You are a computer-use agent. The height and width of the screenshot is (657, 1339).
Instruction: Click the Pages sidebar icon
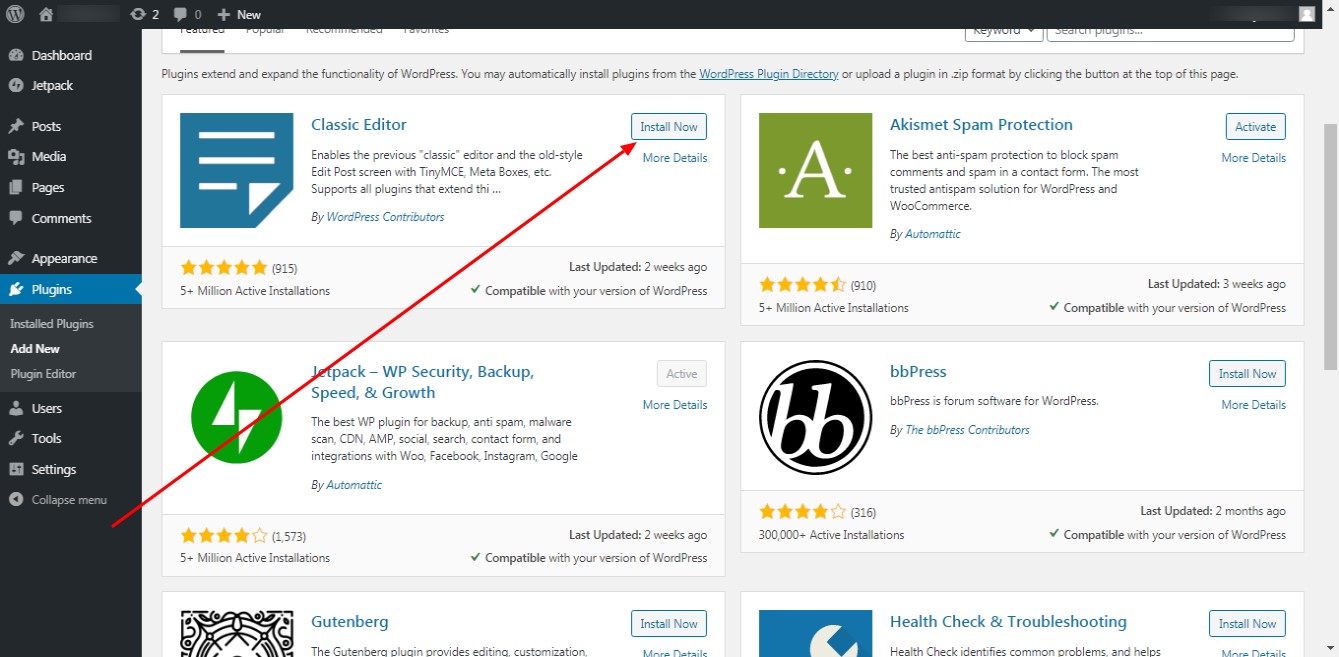pos(16,187)
